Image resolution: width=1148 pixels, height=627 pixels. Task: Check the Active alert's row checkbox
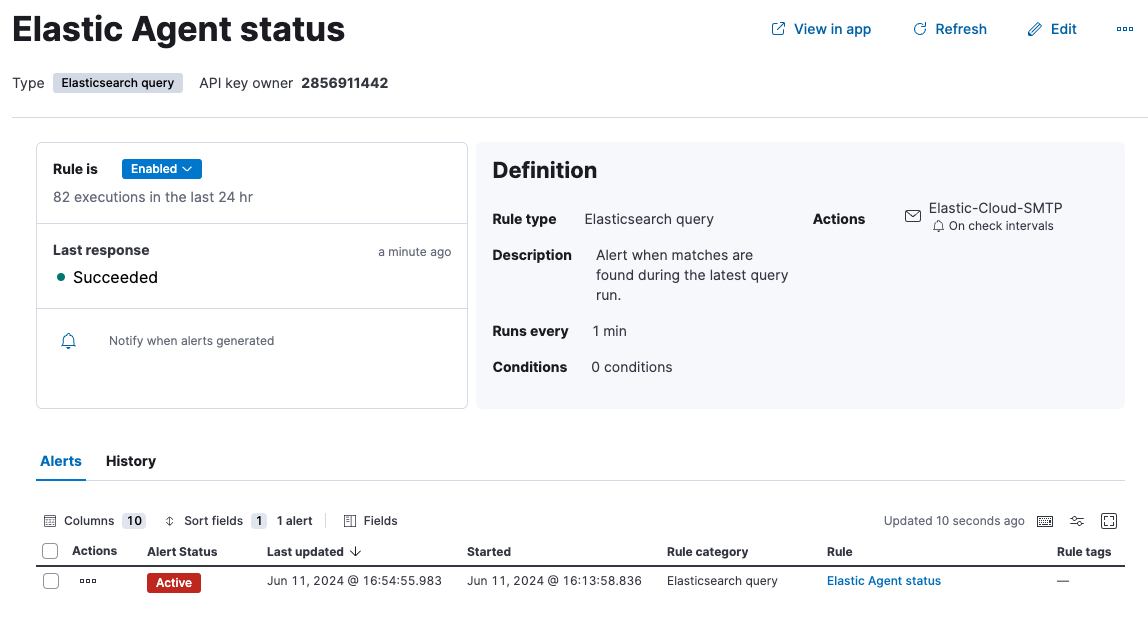(50, 581)
